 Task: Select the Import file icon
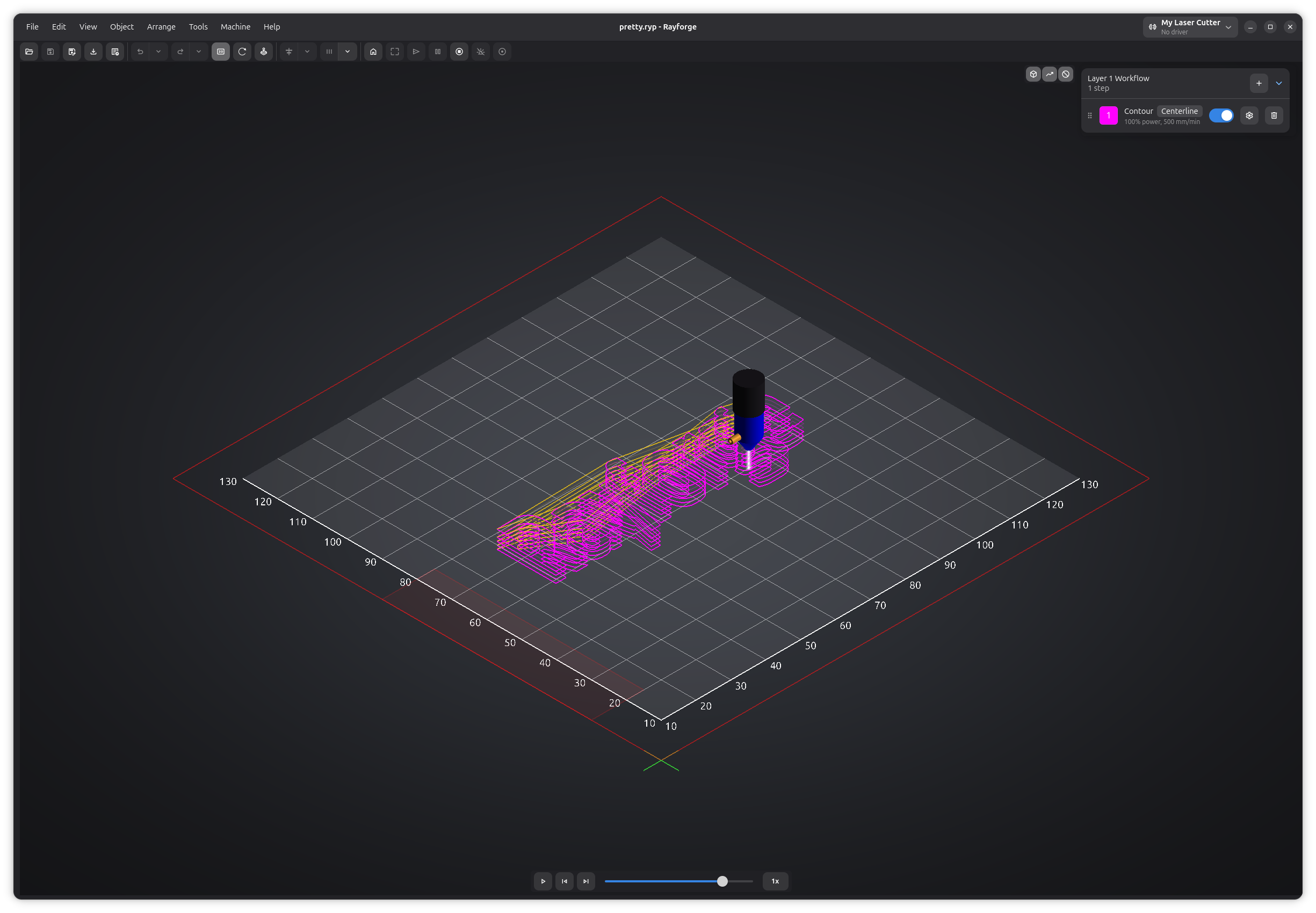click(x=93, y=52)
